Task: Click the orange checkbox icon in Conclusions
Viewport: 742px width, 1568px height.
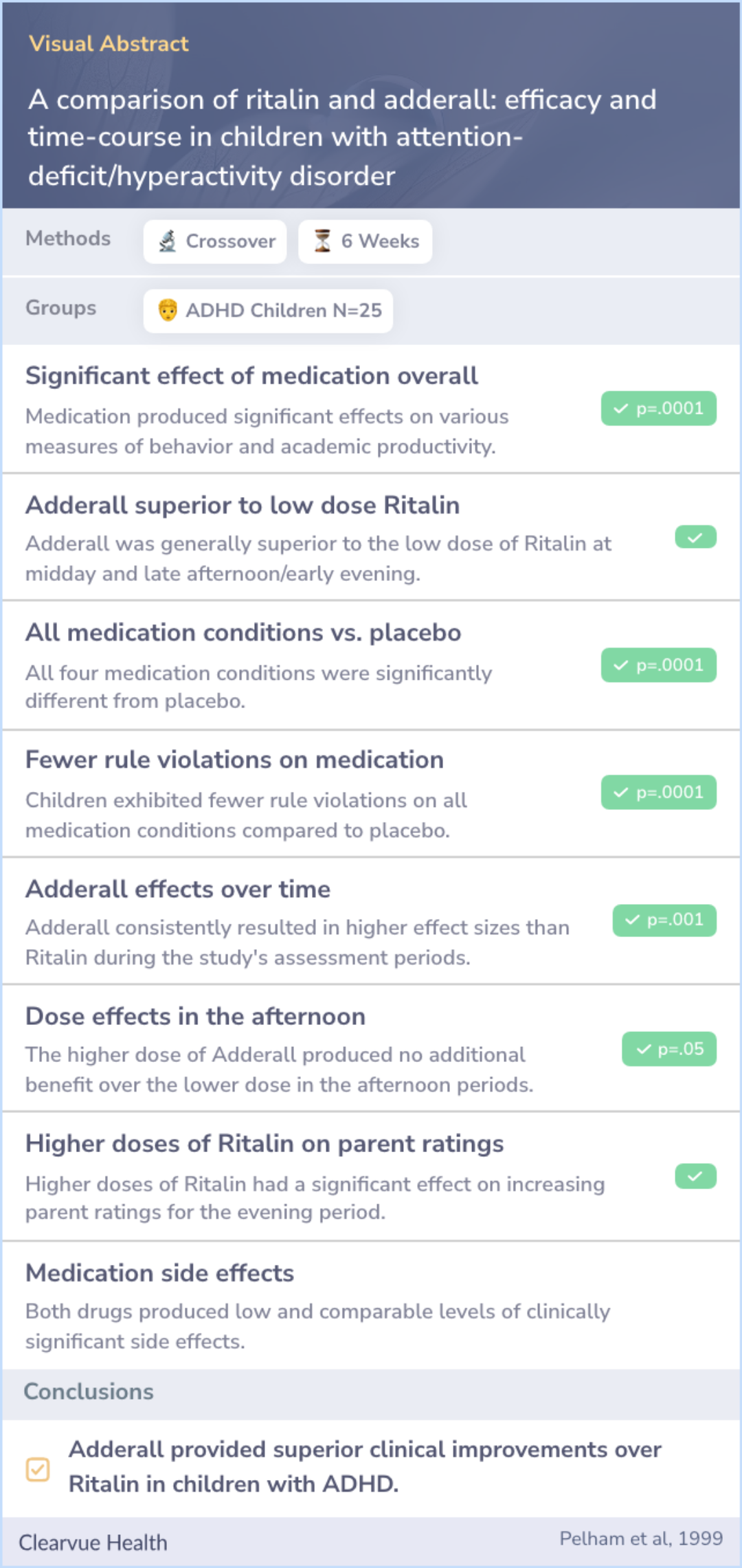Action: click(38, 1469)
